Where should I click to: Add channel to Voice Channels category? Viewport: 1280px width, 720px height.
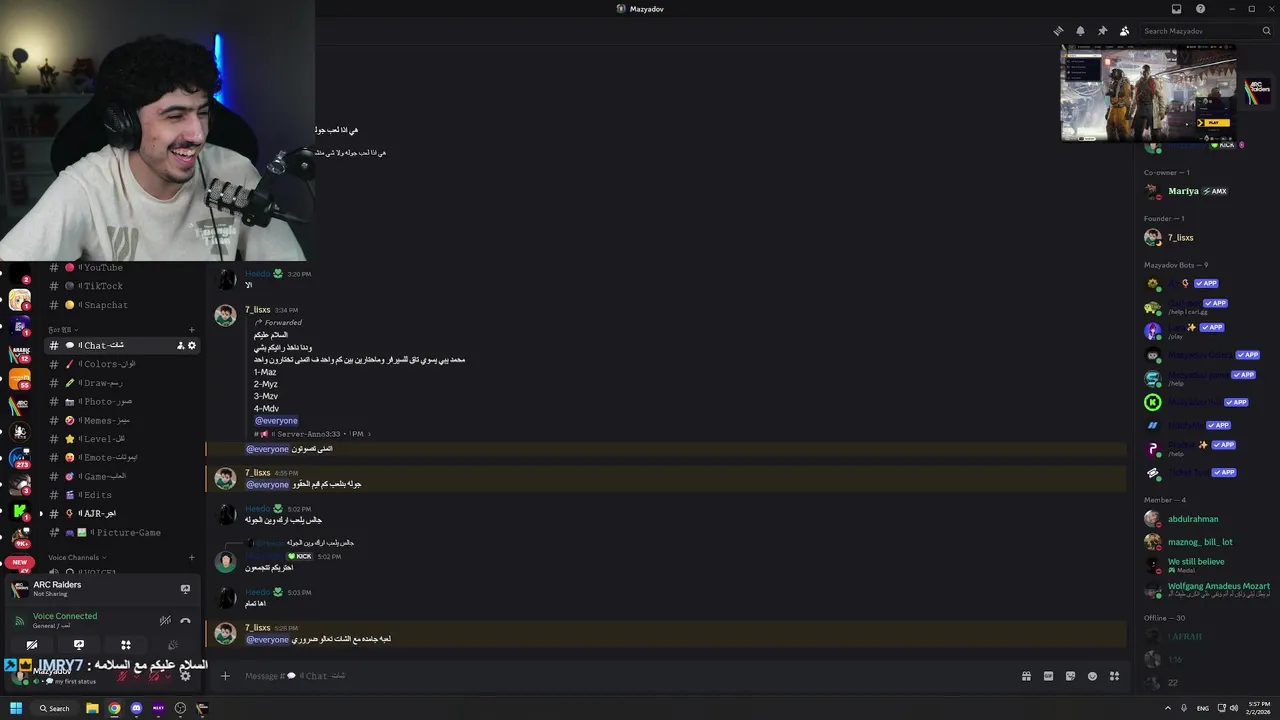click(192, 557)
